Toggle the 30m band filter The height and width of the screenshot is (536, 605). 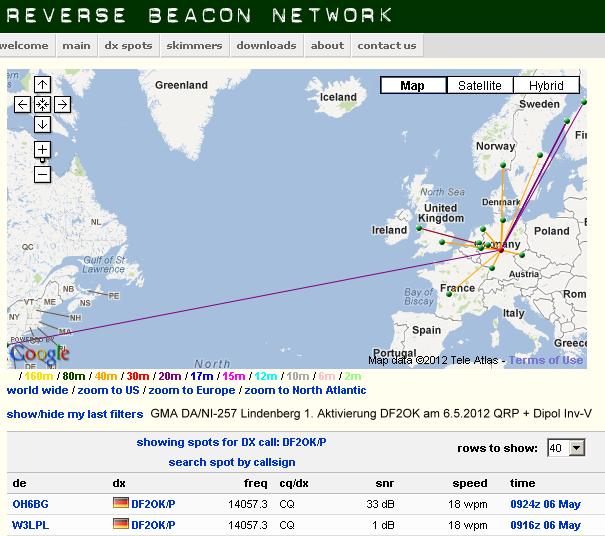[x=138, y=376]
